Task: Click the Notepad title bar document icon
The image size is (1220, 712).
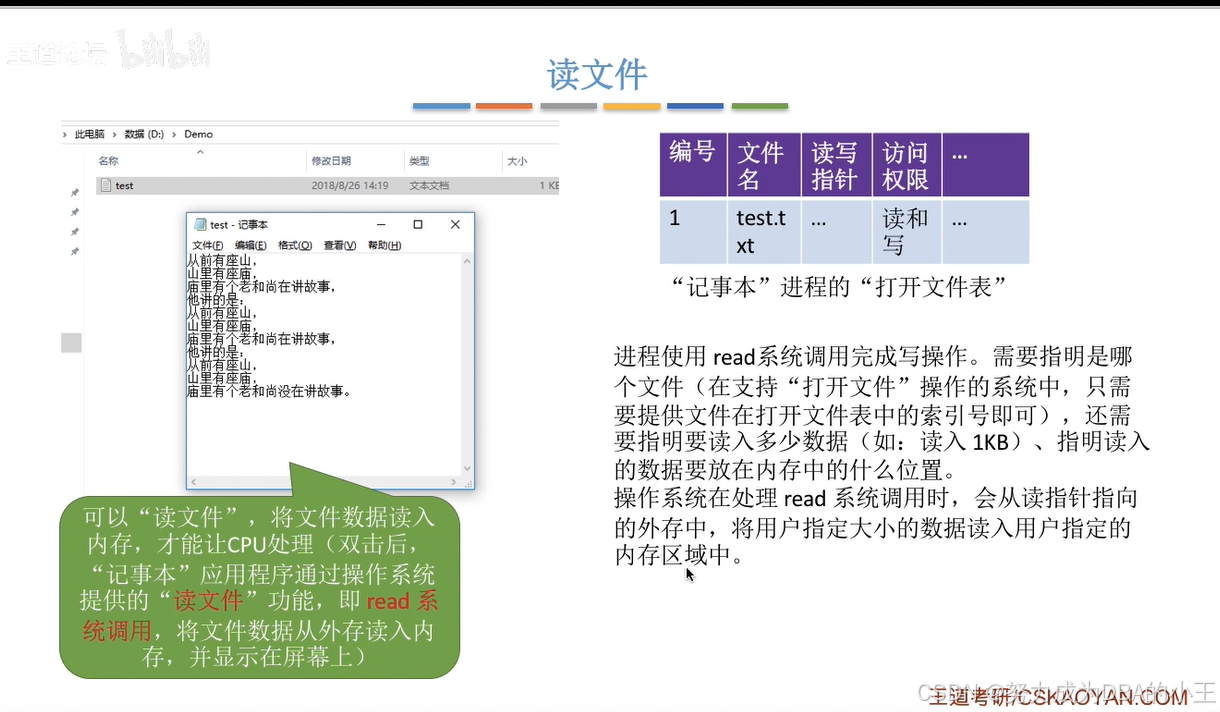Action: [x=200, y=225]
